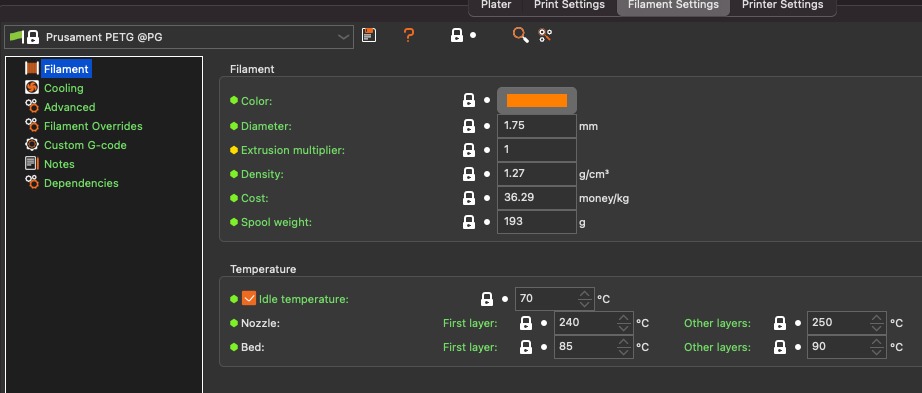922x393 pixels.
Task: Open Filament Overrides page in sidebar
Action: pos(93,126)
